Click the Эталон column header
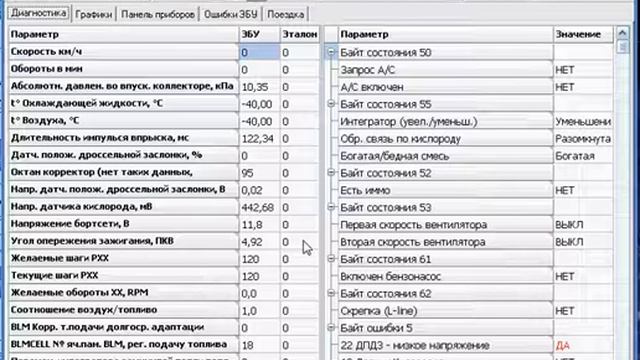Screen dimensions: 640x360 click(300, 34)
